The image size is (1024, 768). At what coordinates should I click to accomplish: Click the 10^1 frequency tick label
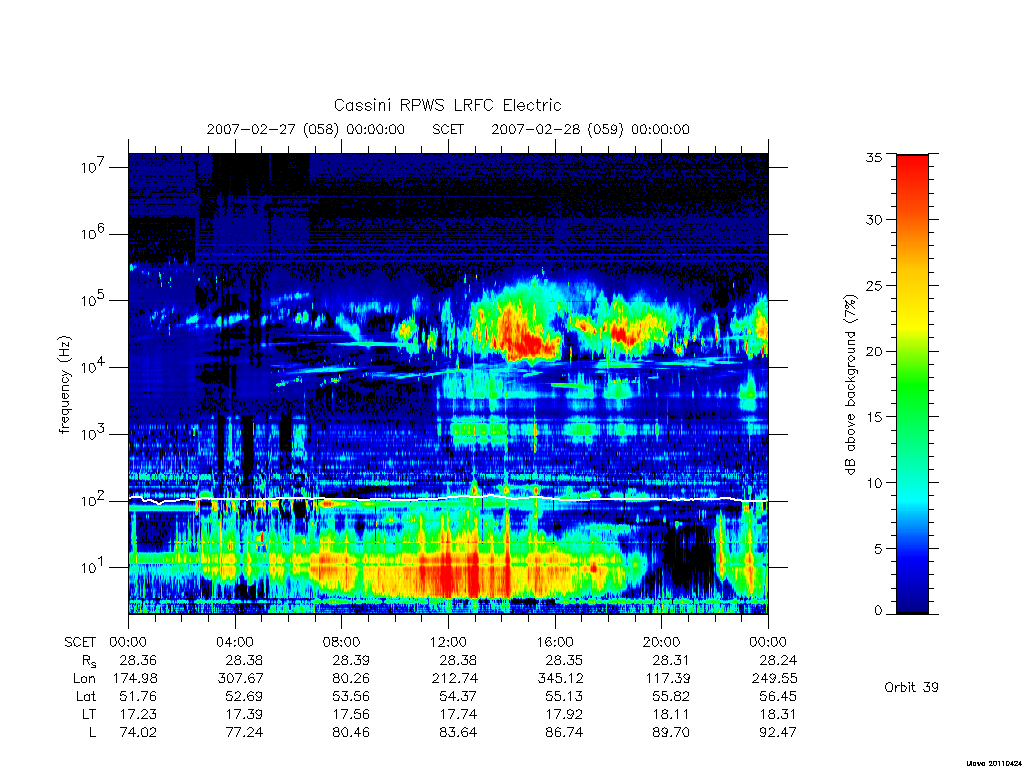[94, 567]
